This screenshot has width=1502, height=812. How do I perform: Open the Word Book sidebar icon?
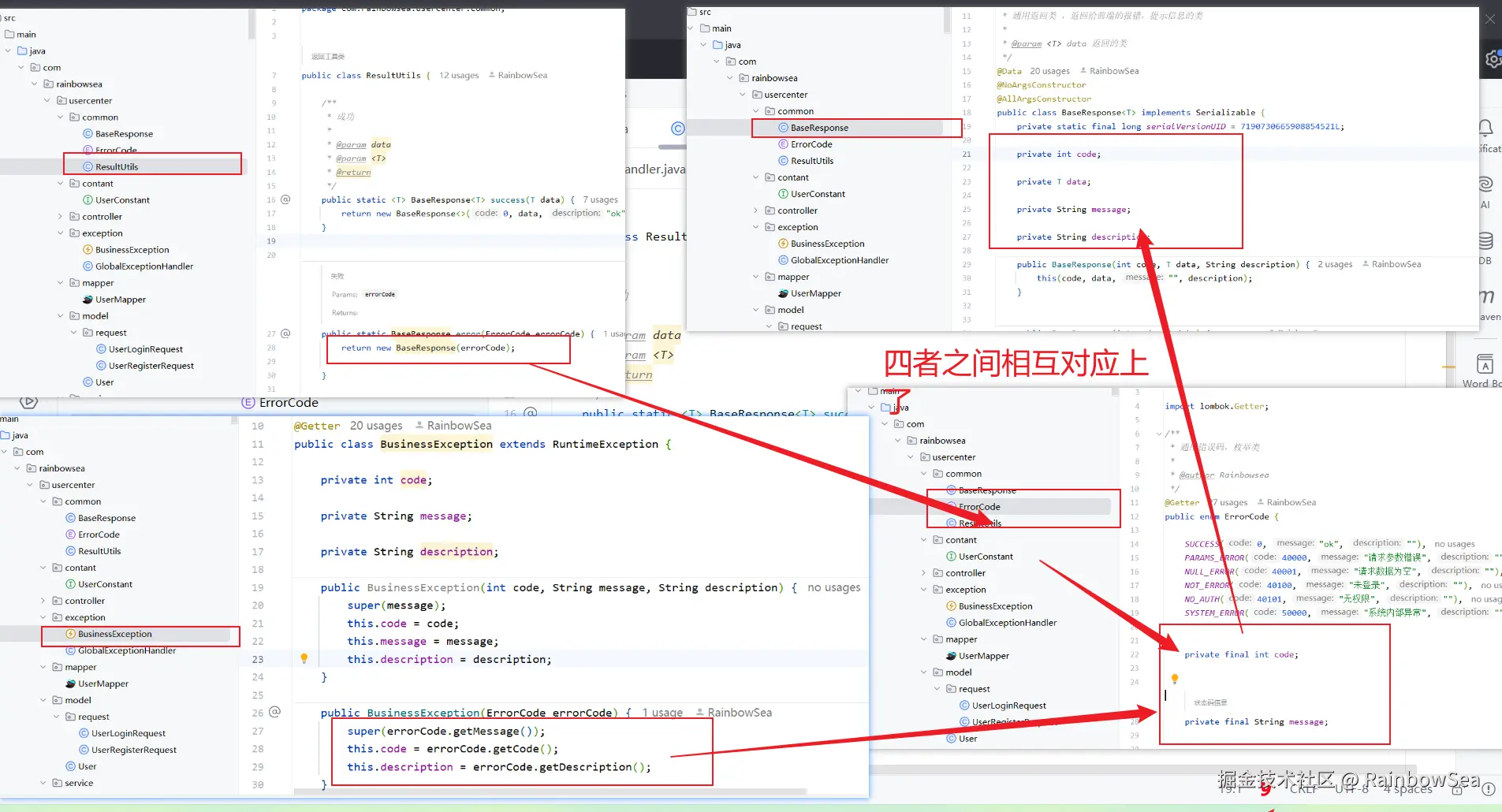(1485, 364)
